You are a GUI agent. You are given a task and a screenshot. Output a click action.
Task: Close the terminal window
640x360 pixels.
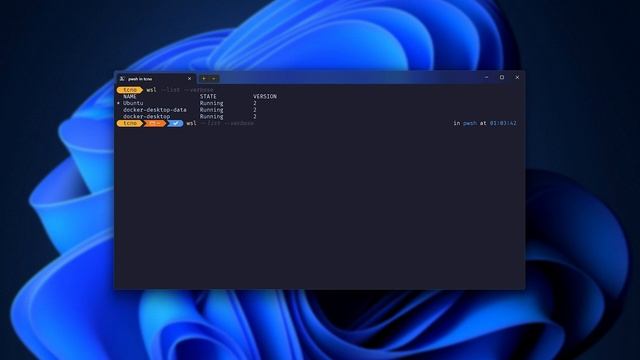pyautogui.click(x=517, y=77)
